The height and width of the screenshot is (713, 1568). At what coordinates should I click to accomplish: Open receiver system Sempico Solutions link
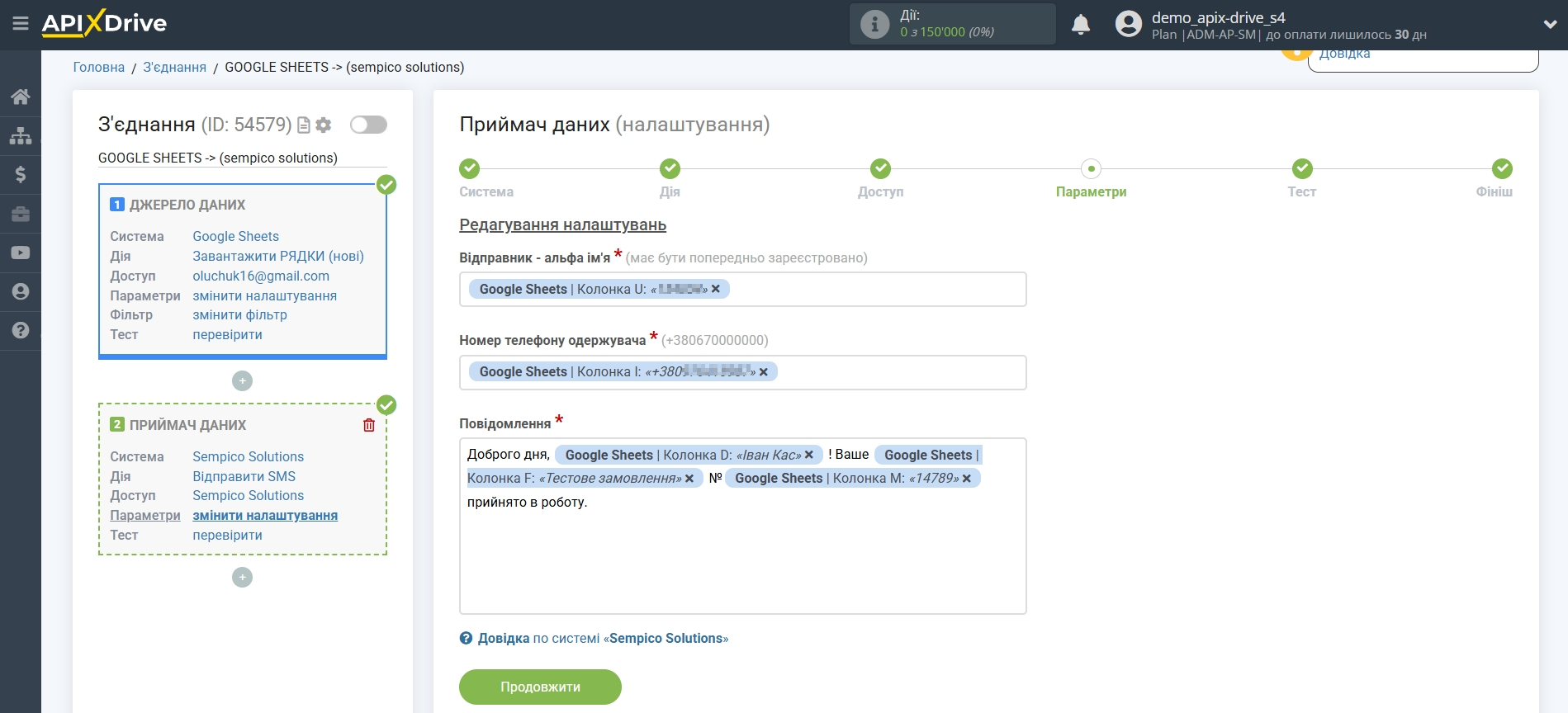point(248,456)
